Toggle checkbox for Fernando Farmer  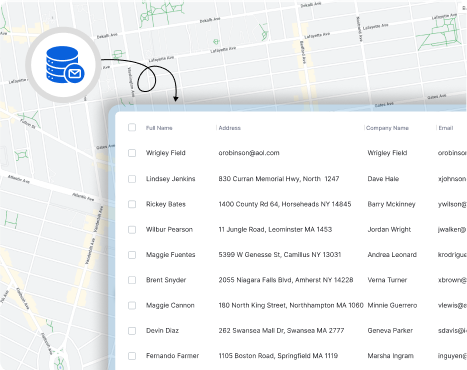132,356
